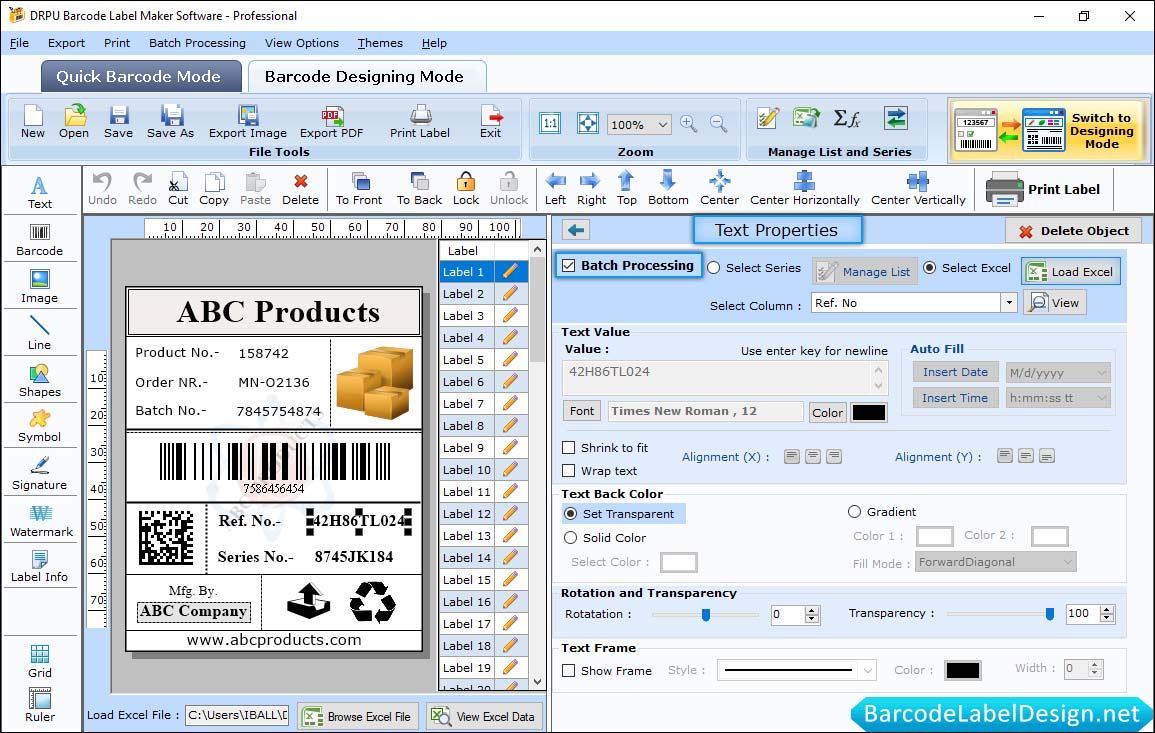1155x733 pixels.
Task: Lock the selected object
Action: click(x=466, y=189)
